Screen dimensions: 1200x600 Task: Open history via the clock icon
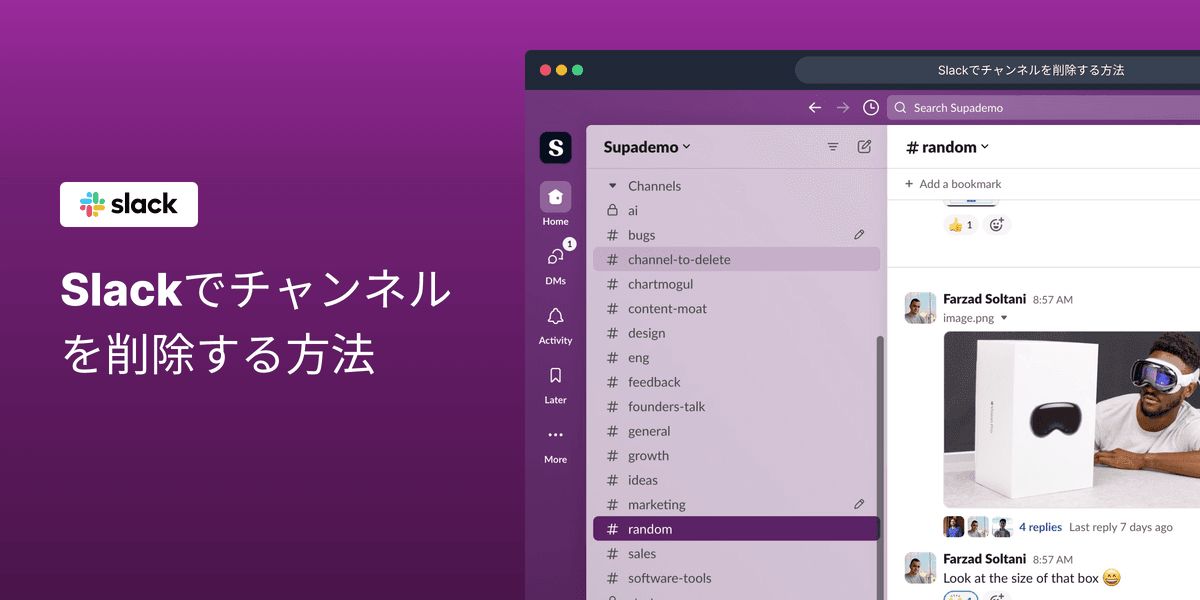870,107
